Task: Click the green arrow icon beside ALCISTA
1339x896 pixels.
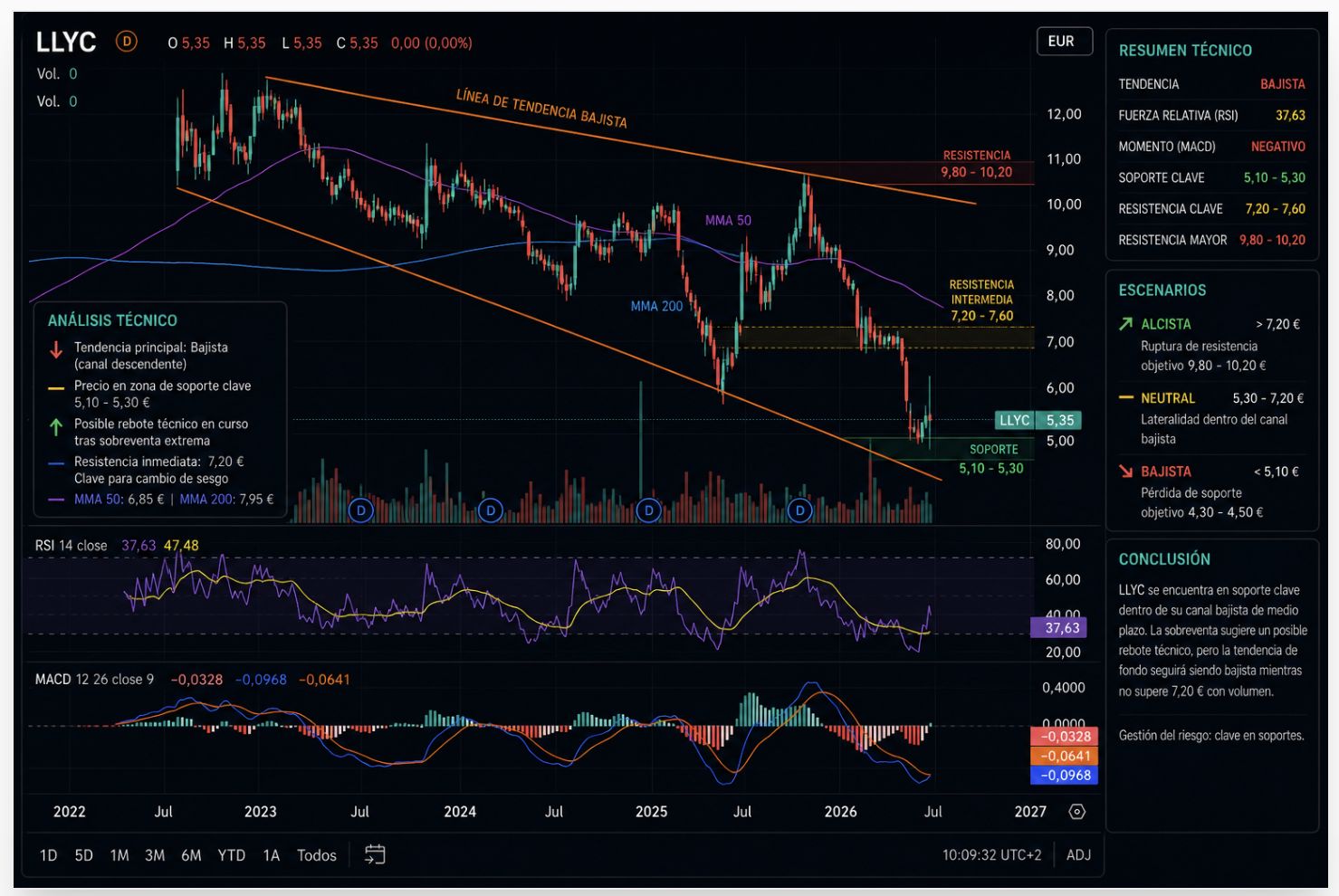Action: 1126,324
